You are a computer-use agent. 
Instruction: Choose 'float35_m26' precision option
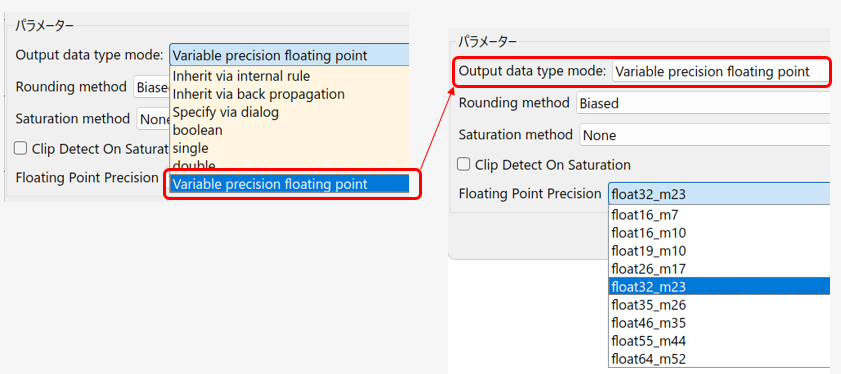(x=719, y=305)
